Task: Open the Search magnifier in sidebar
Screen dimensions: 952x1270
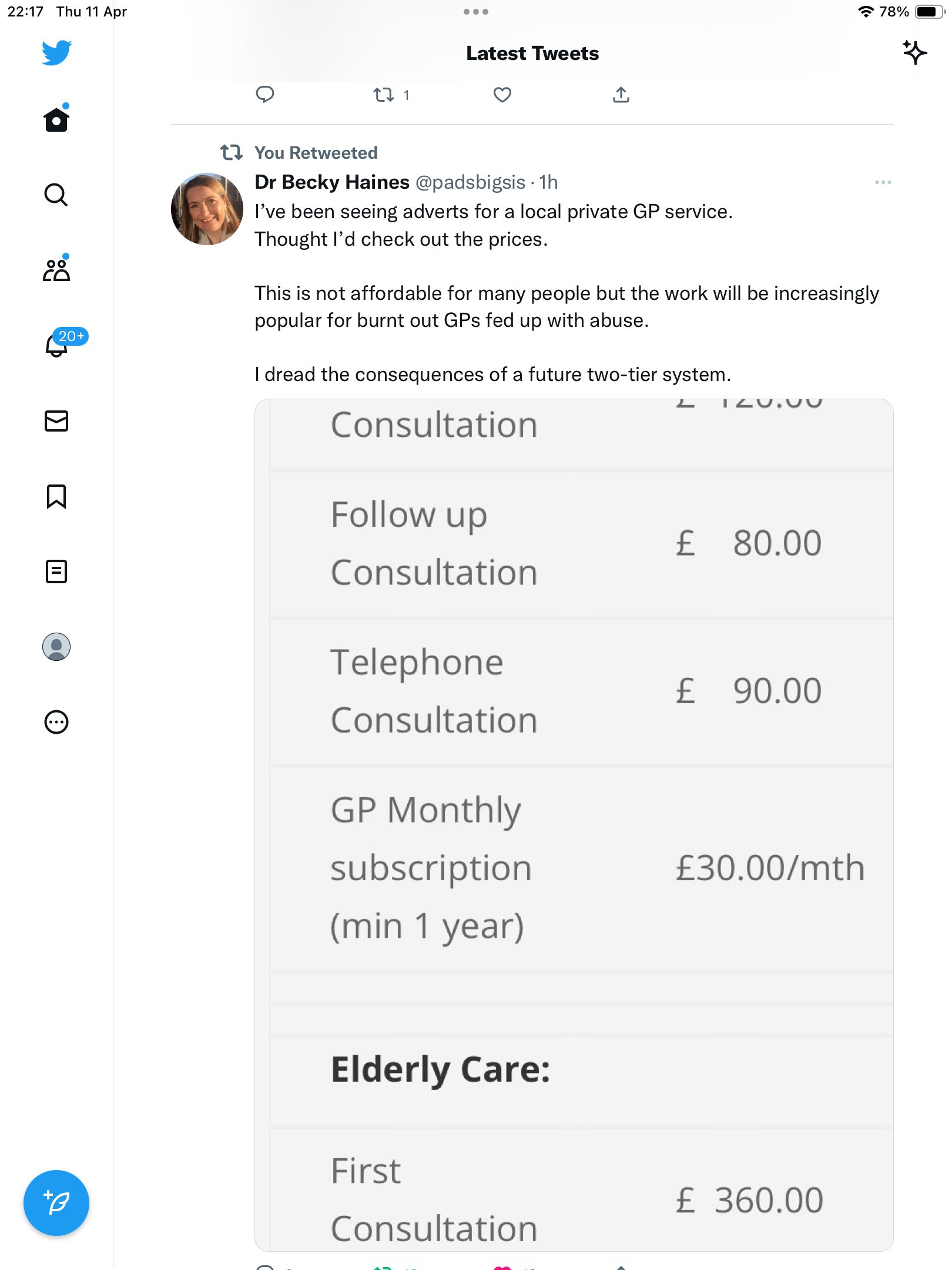Action: click(x=56, y=195)
